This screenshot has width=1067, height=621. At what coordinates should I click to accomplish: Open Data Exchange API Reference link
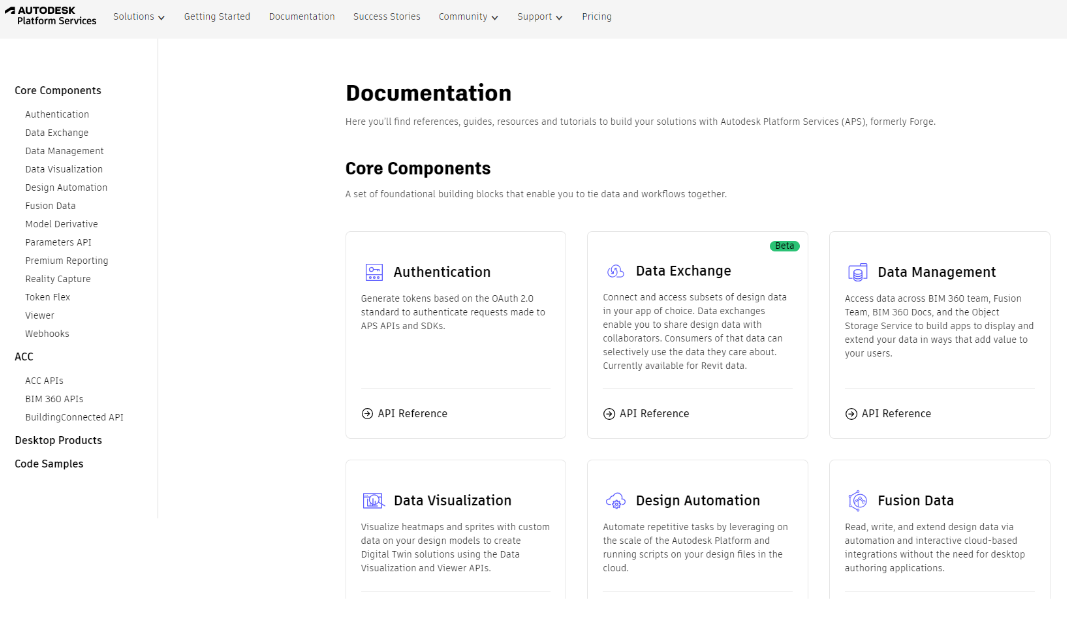(654, 414)
